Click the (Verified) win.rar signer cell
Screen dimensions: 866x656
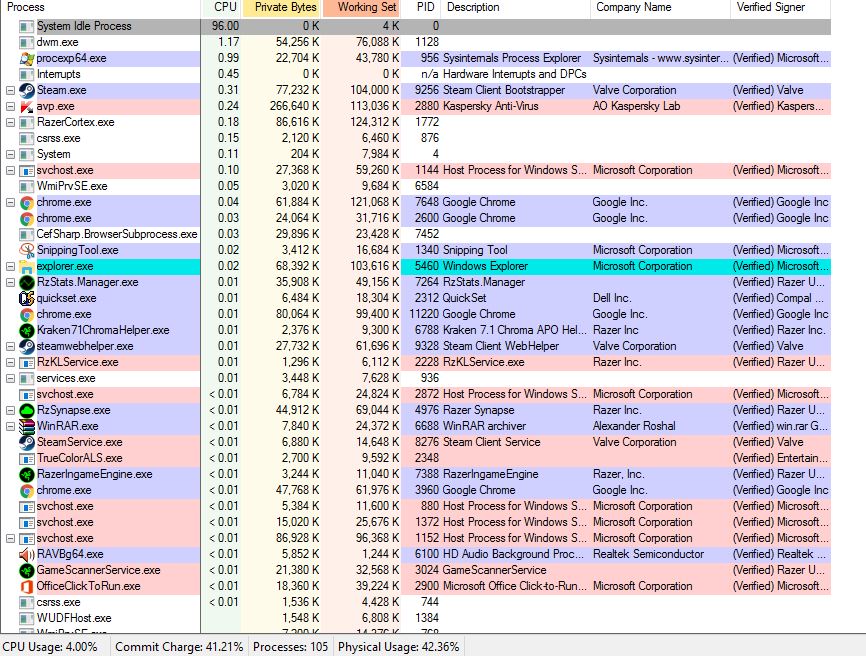coord(780,426)
